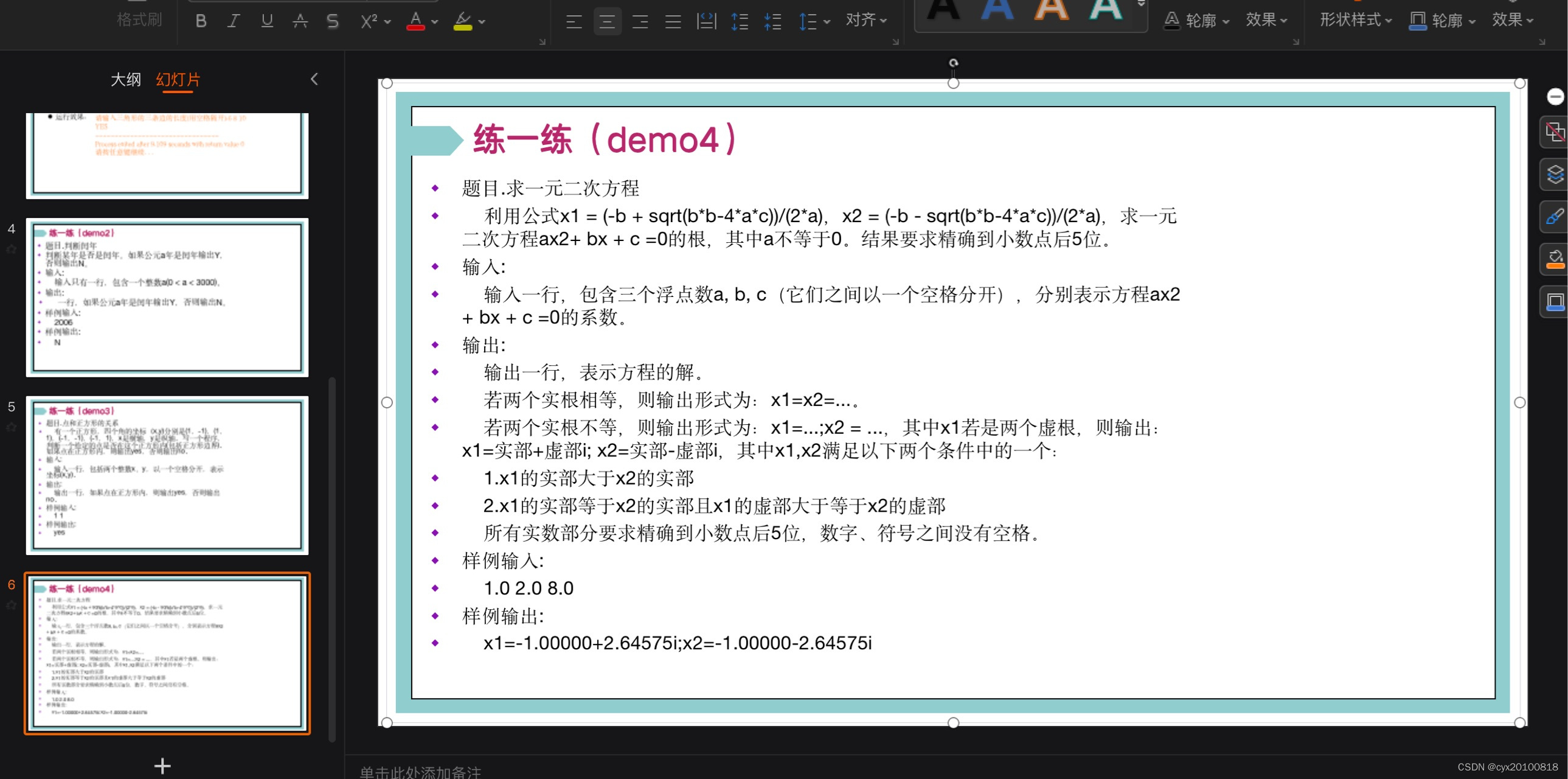Toggle italic text style
1568x779 pixels.
[233, 21]
